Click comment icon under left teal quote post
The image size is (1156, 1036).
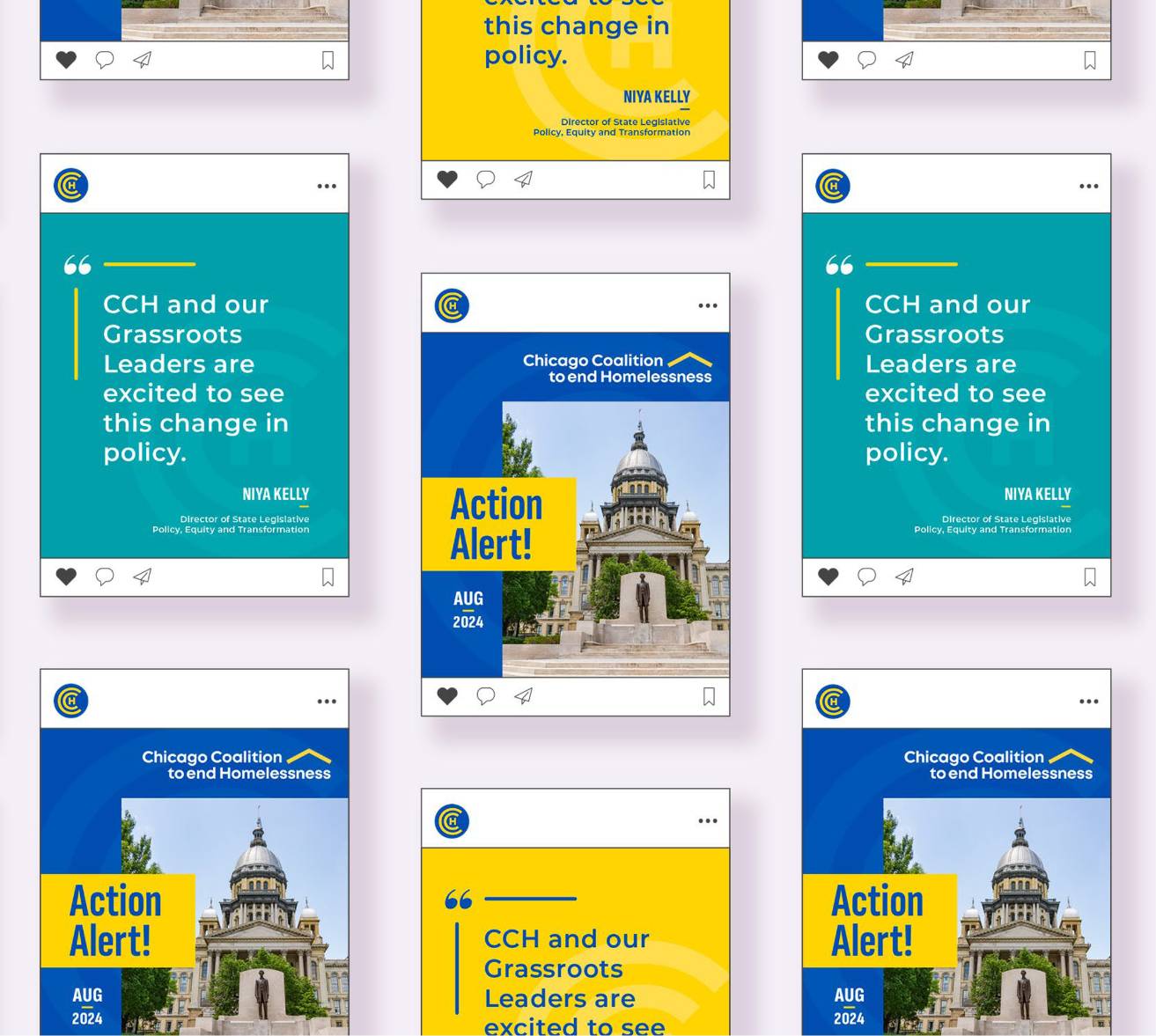pos(105,577)
